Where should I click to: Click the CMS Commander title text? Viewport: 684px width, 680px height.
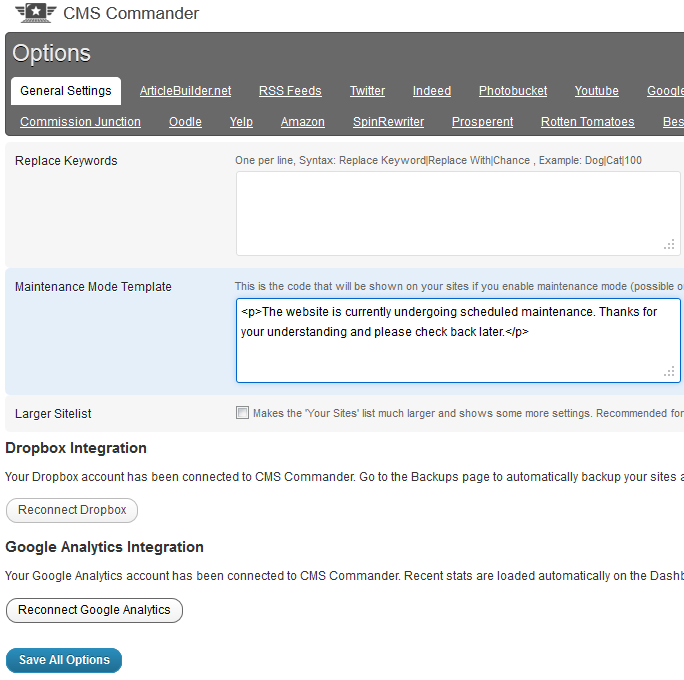131,13
